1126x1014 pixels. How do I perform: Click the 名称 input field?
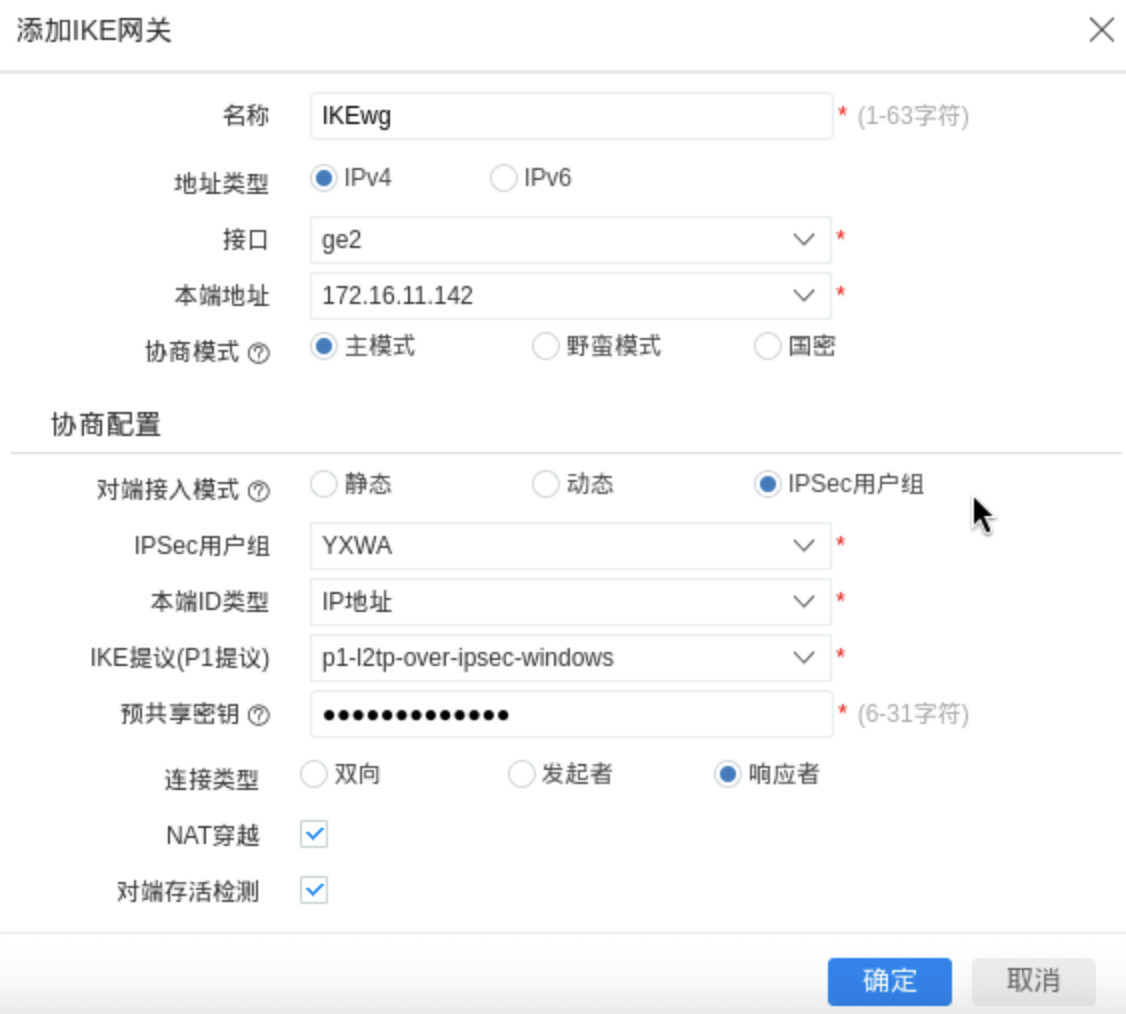pyautogui.click(x=570, y=117)
